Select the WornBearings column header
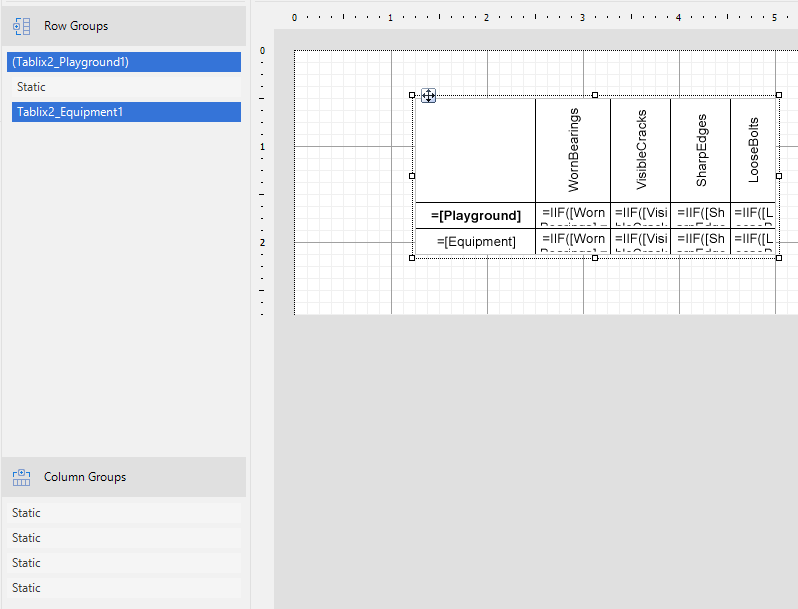This screenshot has width=798, height=609. click(573, 150)
